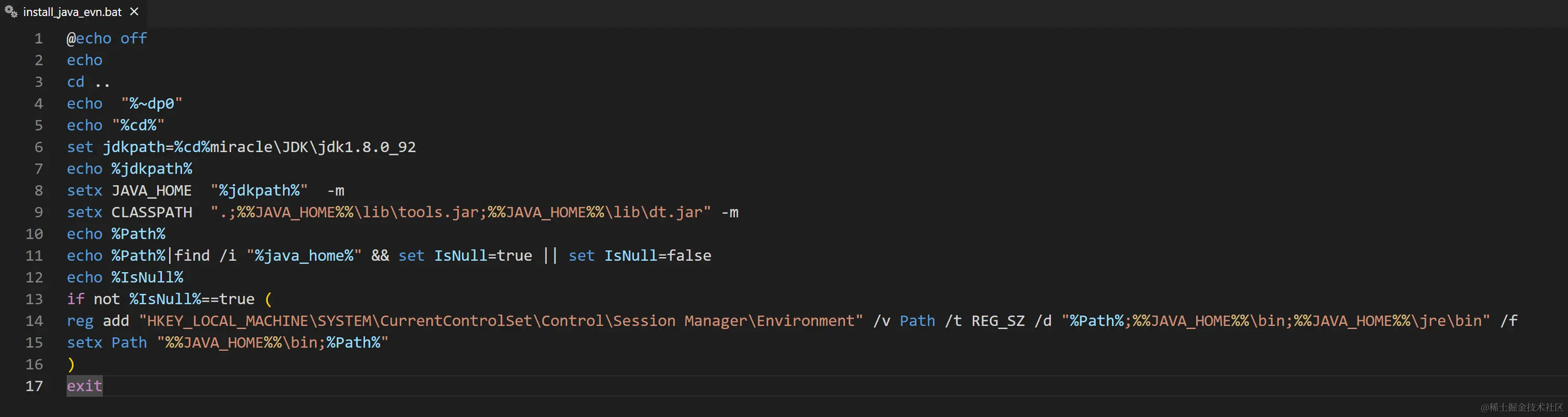Screen dimensions: 1568x417
Task: Click the HKEY_LOCAL_MACHINE registry path string
Action: click(501, 322)
